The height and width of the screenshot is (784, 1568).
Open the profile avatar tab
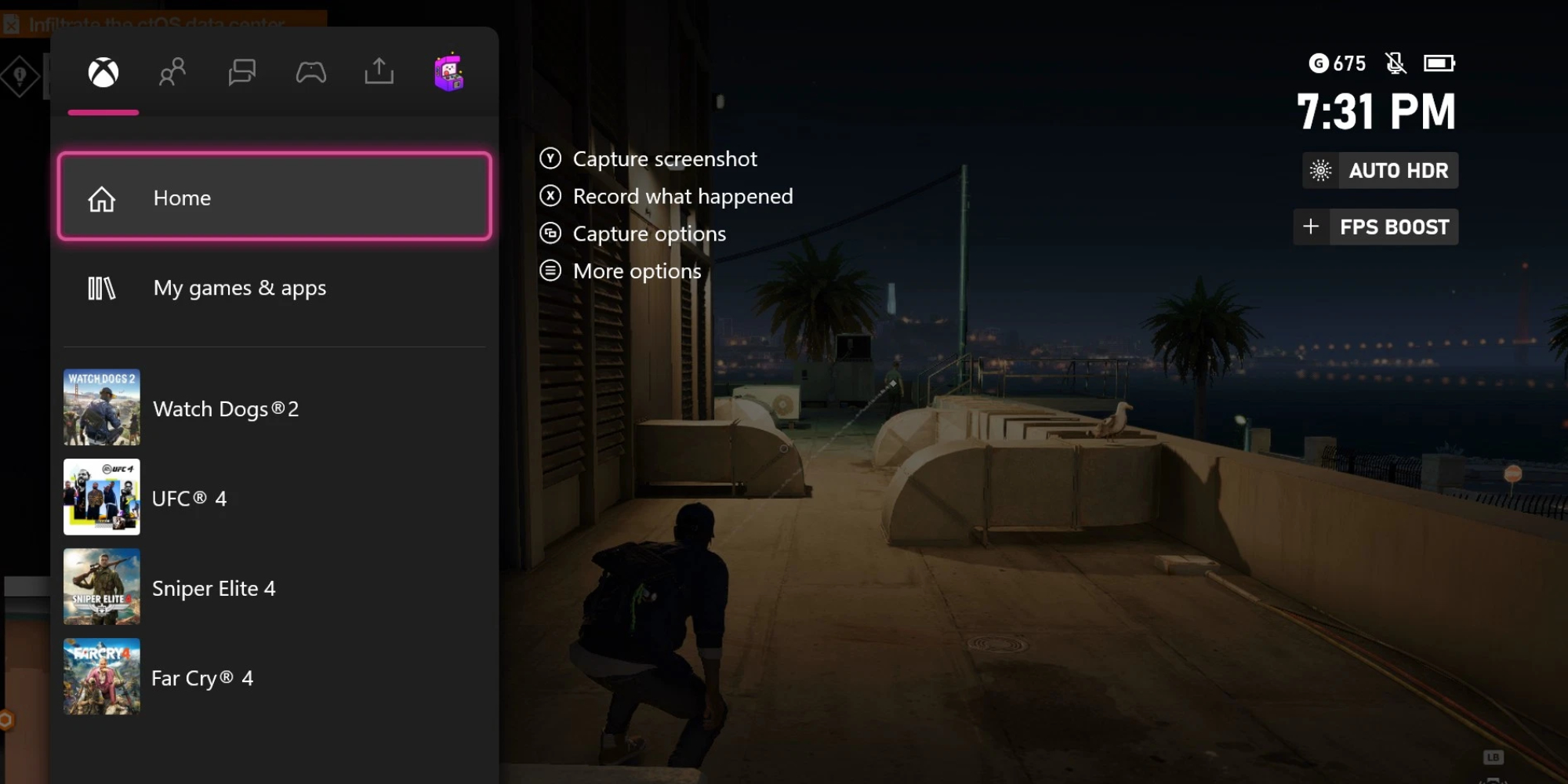pos(449,72)
